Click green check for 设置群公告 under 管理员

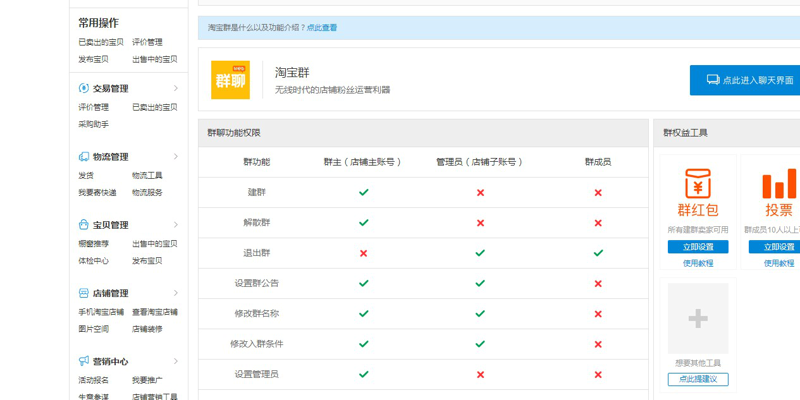[480, 283]
